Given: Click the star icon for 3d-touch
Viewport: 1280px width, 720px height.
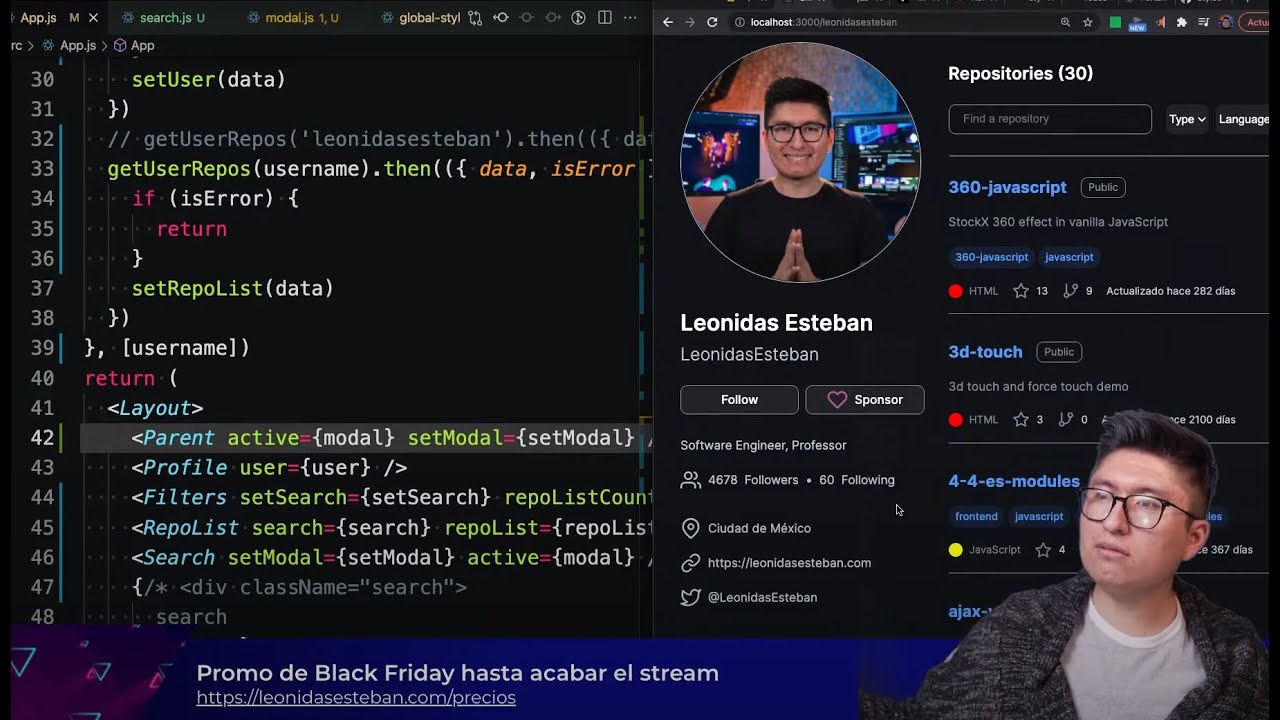Looking at the screenshot, I should pyautogui.click(x=1021, y=420).
